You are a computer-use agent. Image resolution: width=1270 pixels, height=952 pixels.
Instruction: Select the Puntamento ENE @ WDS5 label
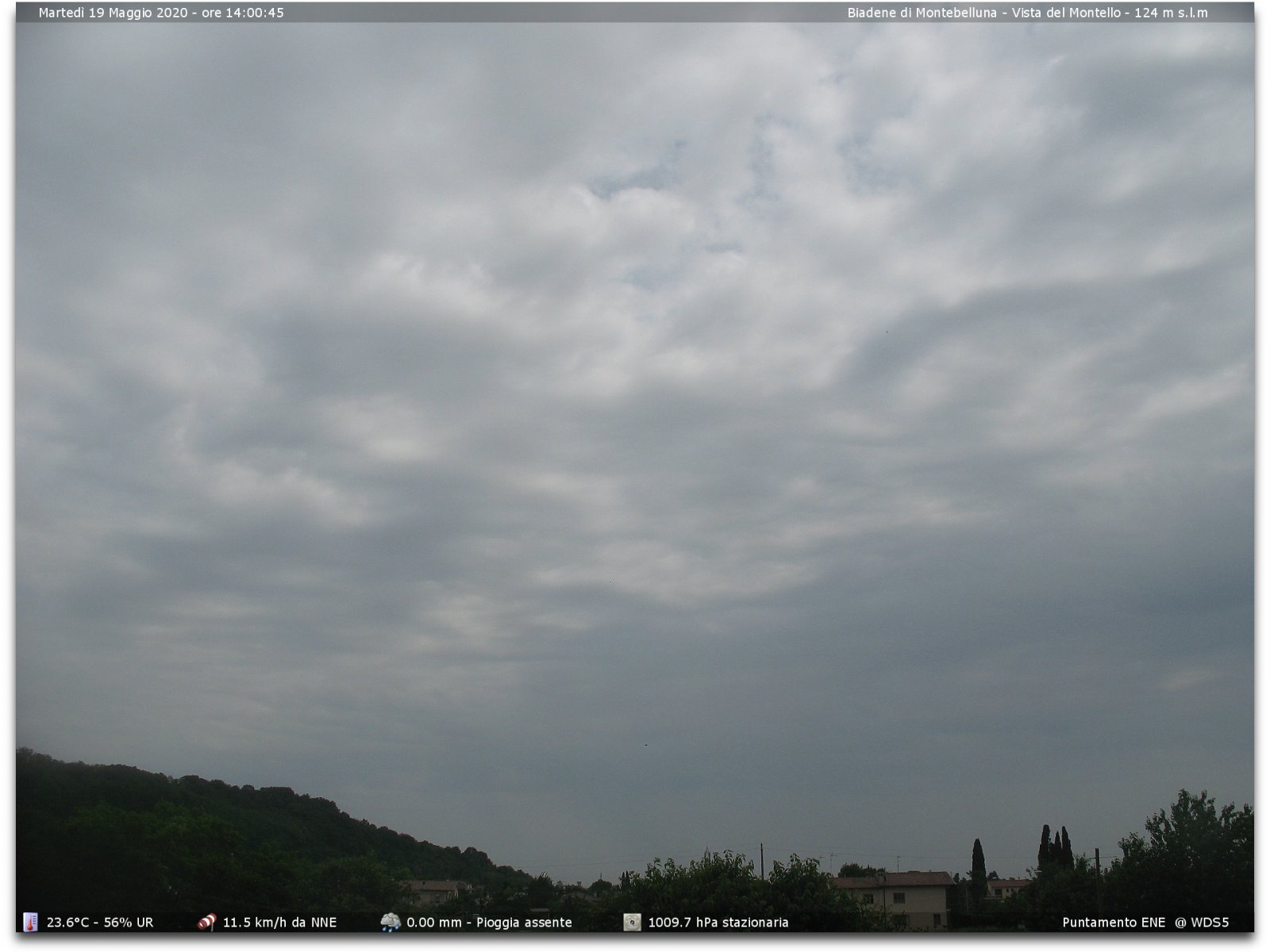[x=1145, y=923]
